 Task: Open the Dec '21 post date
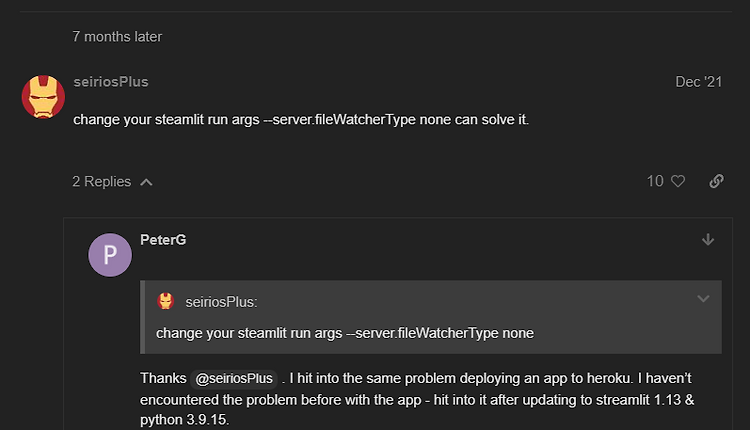[698, 82]
